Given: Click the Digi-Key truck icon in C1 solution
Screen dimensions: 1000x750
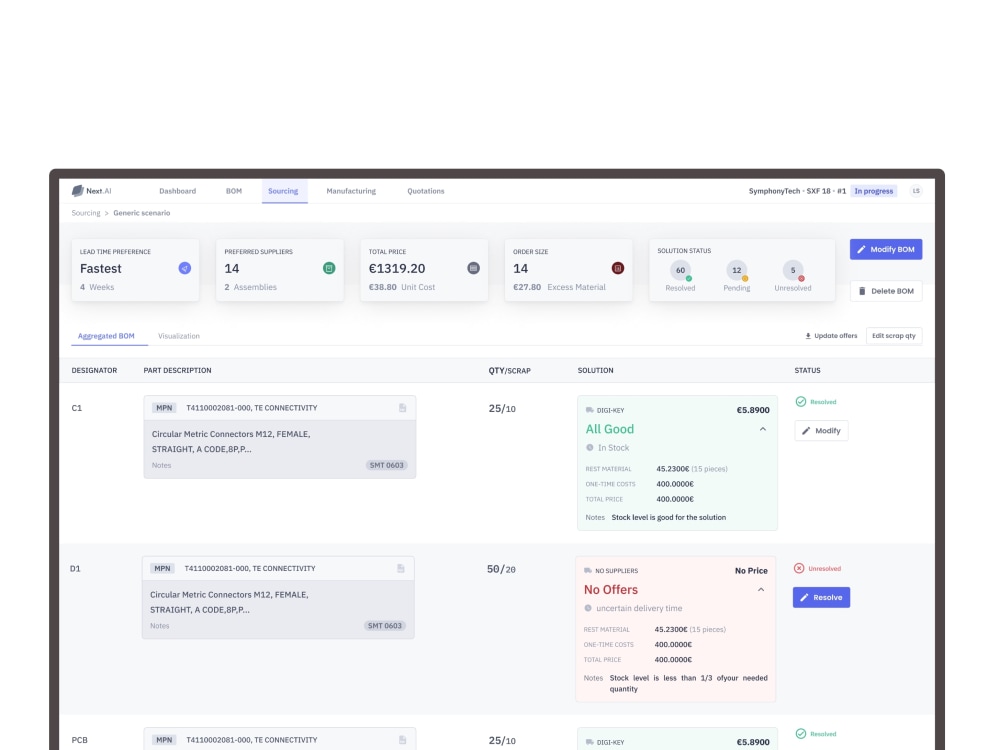Looking at the screenshot, I should pos(590,410).
